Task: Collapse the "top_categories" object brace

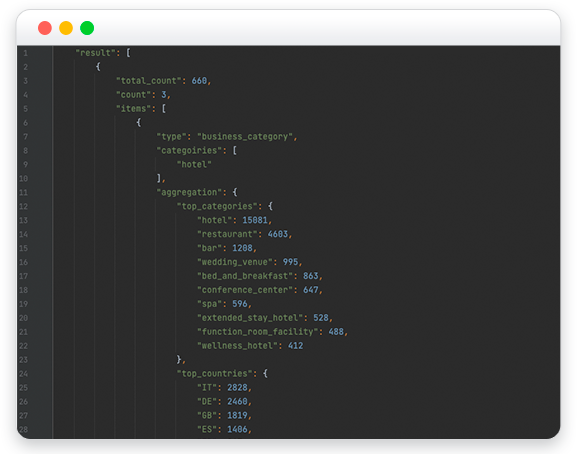Action: coord(270,206)
